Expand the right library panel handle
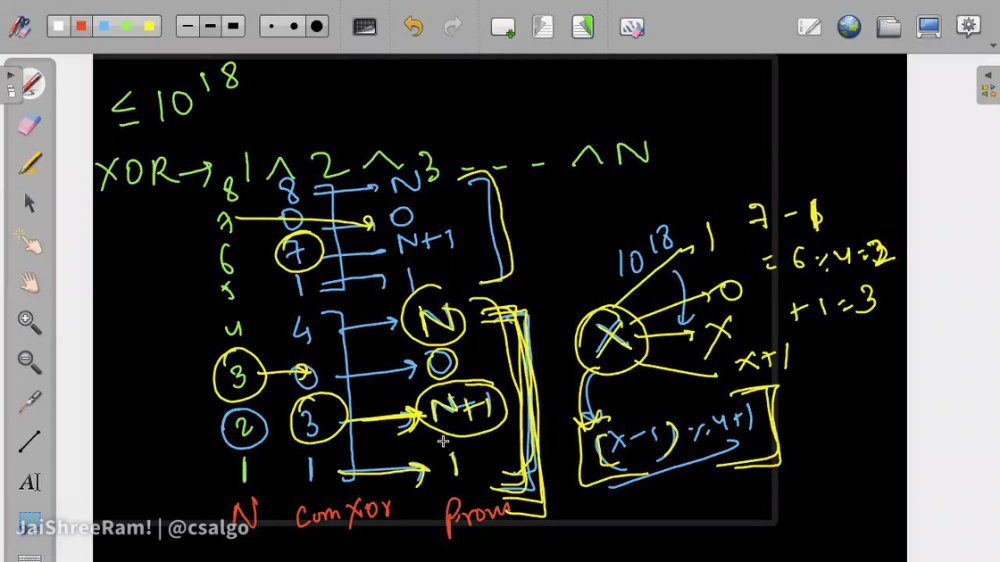1000x562 pixels. click(x=988, y=85)
